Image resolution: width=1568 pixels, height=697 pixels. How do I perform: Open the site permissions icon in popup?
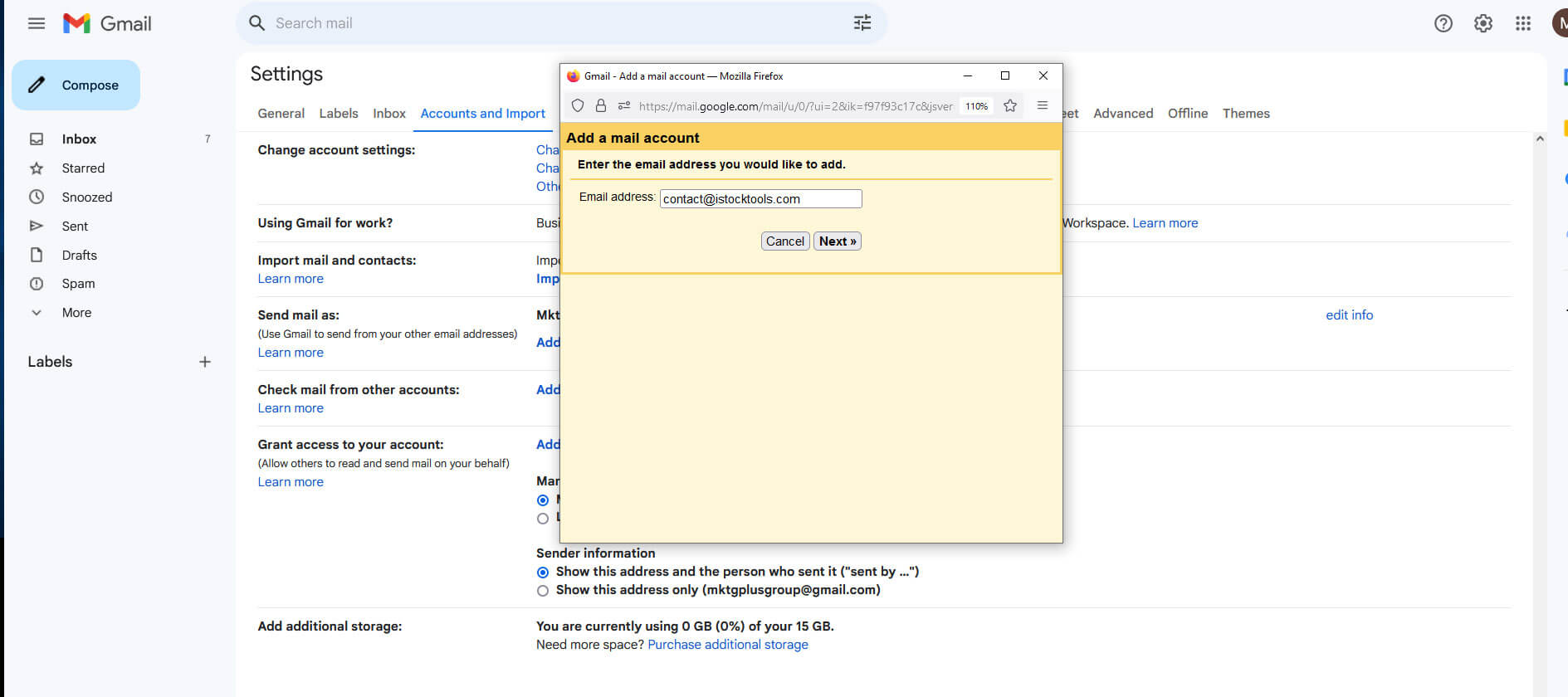click(x=624, y=105)
